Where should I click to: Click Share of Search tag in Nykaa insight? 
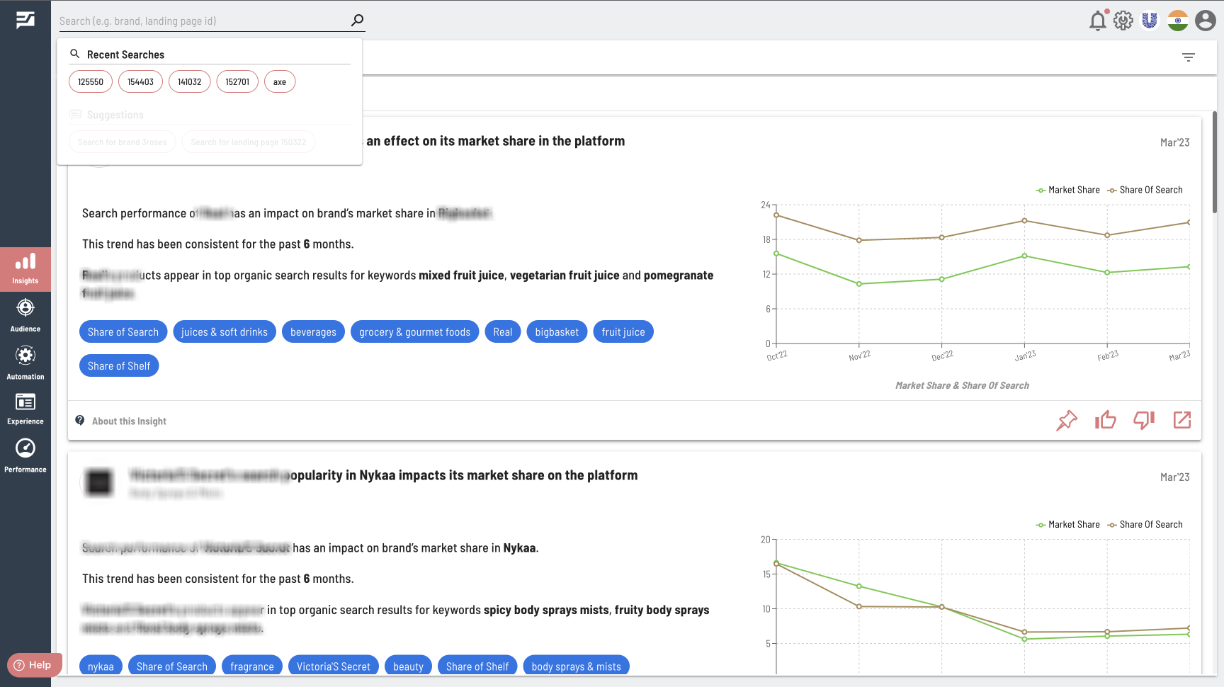[x=172, y=666]
